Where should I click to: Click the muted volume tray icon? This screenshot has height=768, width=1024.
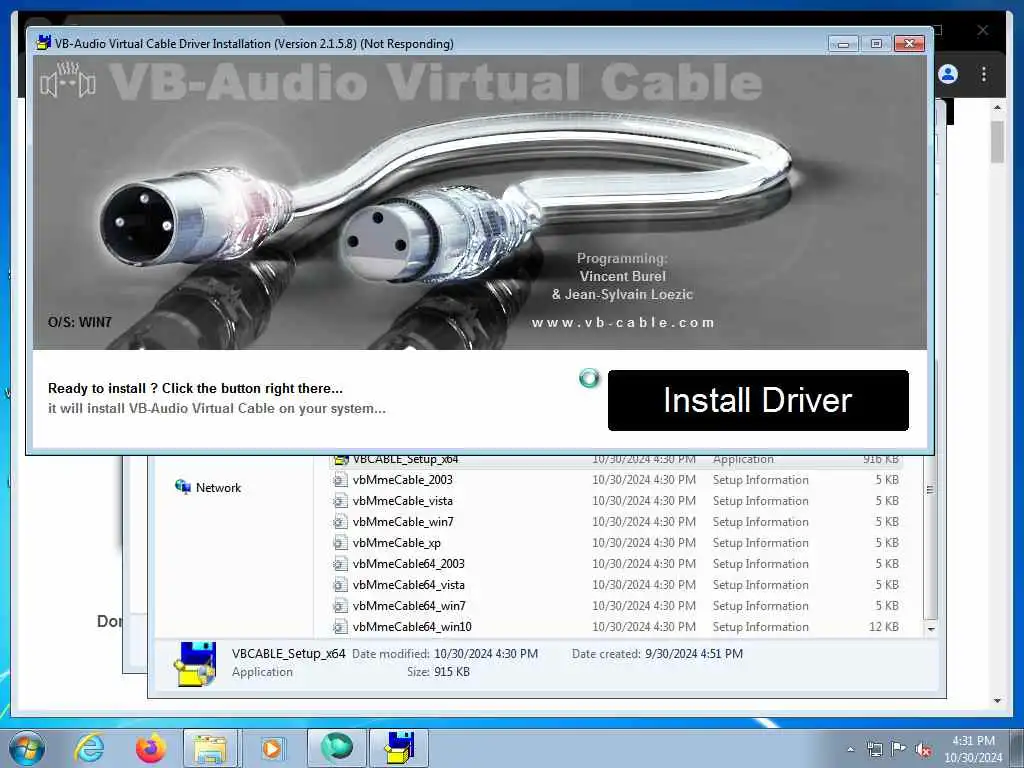point(923,749)
